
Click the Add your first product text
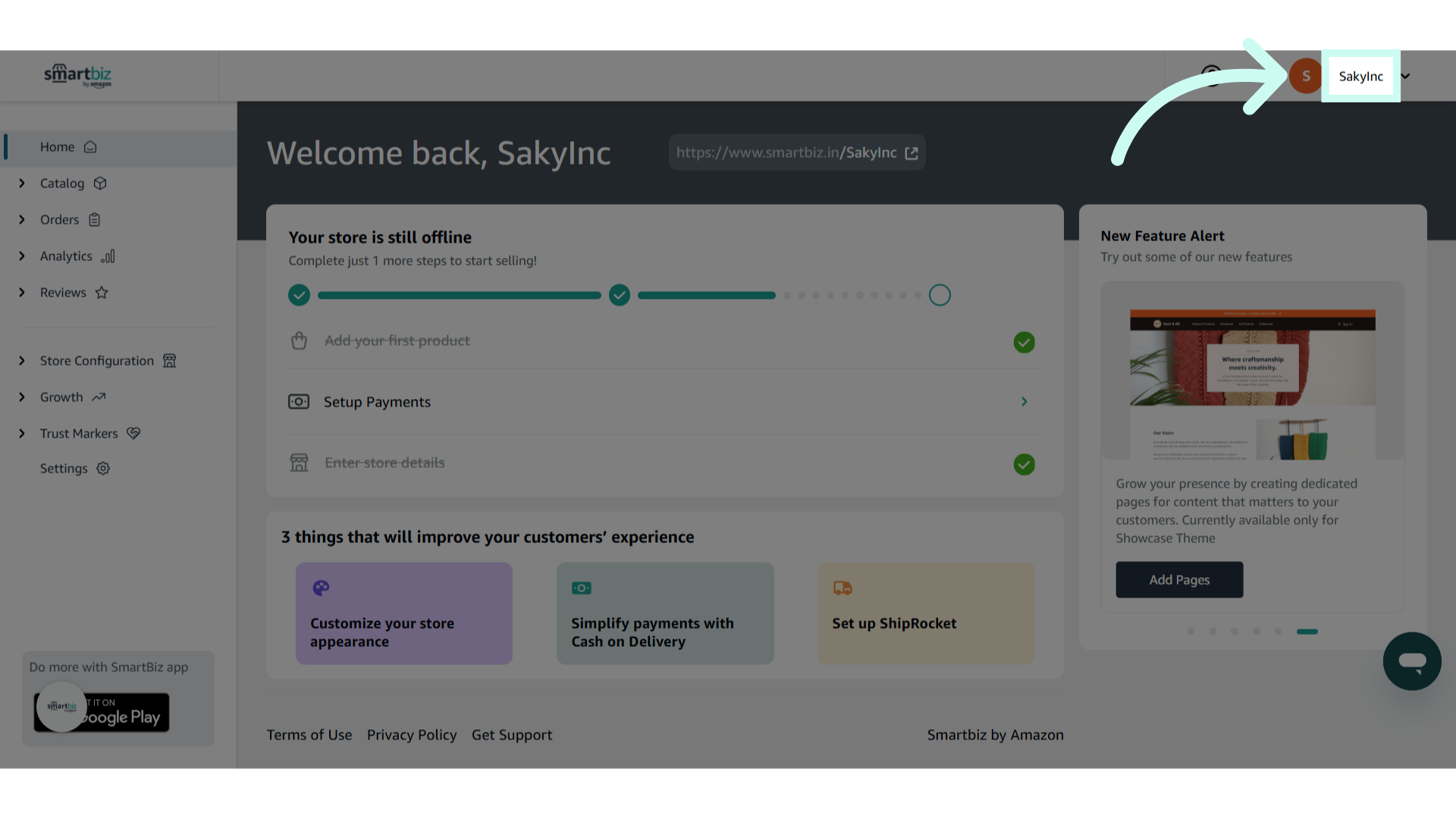[397, 341]
